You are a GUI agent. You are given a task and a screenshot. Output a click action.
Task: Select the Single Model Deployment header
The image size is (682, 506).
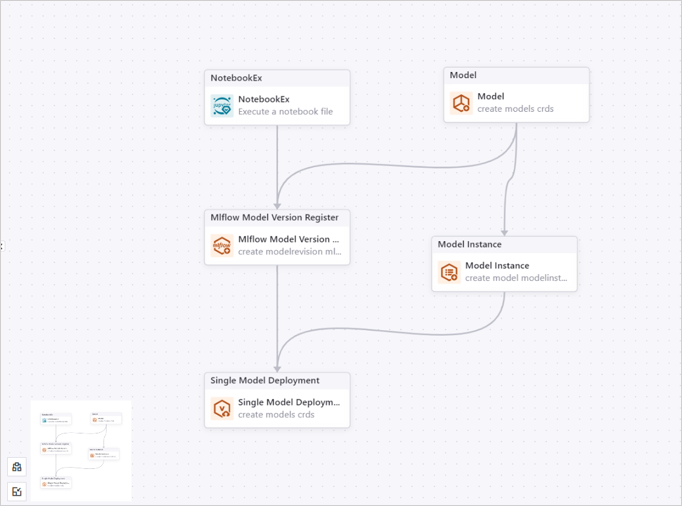pos(265,380)
